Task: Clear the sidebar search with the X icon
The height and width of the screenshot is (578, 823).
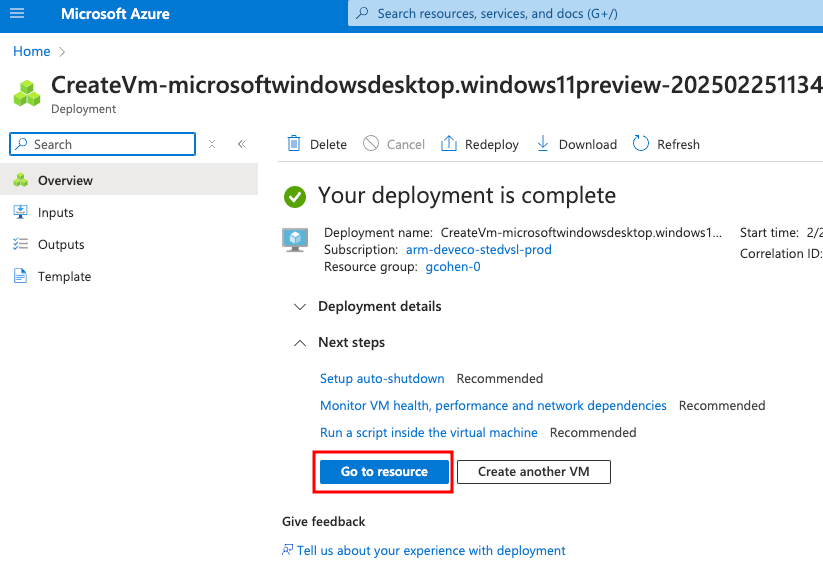Action: [x=212, y=144]
